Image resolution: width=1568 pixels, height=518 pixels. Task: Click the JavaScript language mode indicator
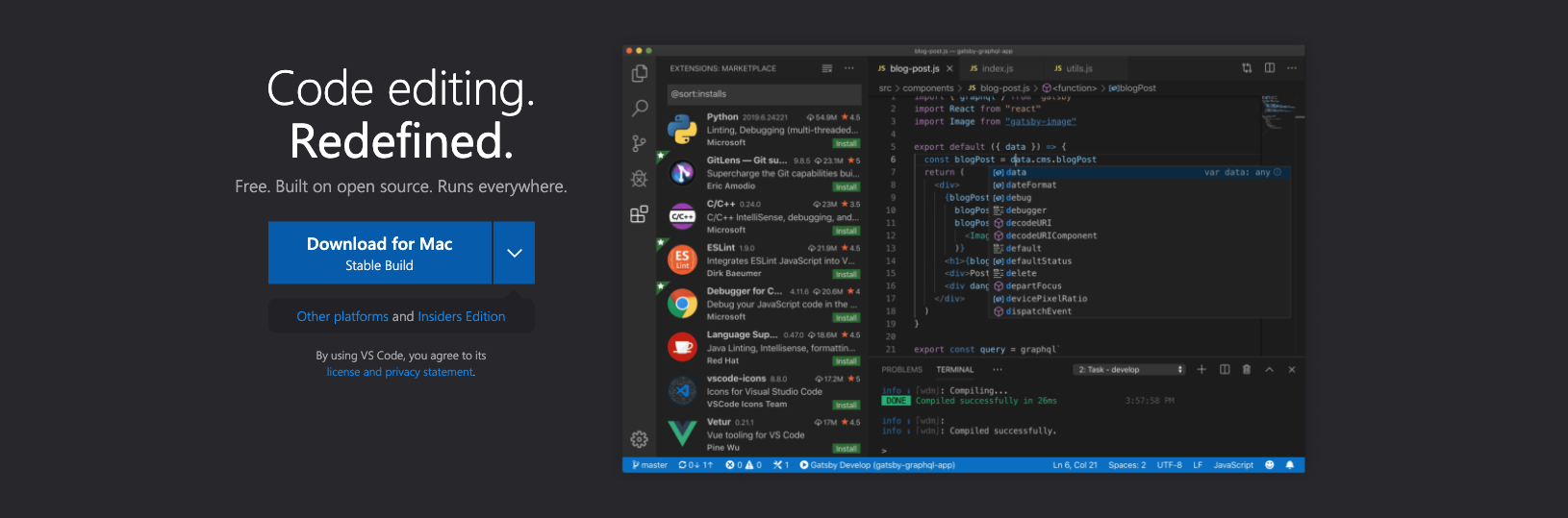coord(1233,465)
